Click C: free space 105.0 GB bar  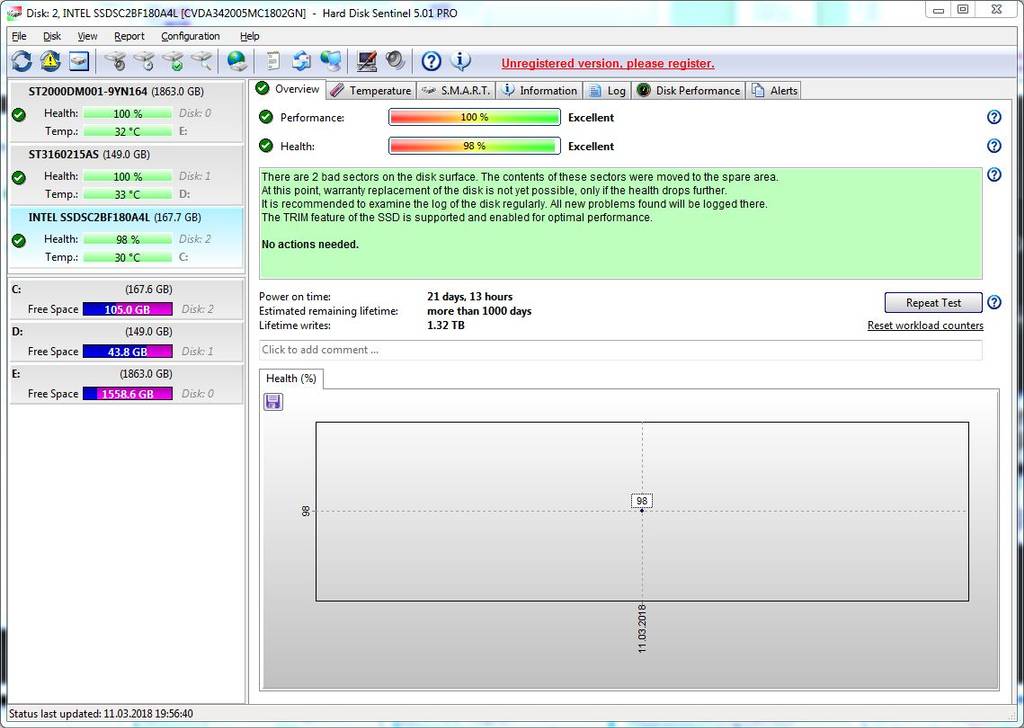(127, 309)
